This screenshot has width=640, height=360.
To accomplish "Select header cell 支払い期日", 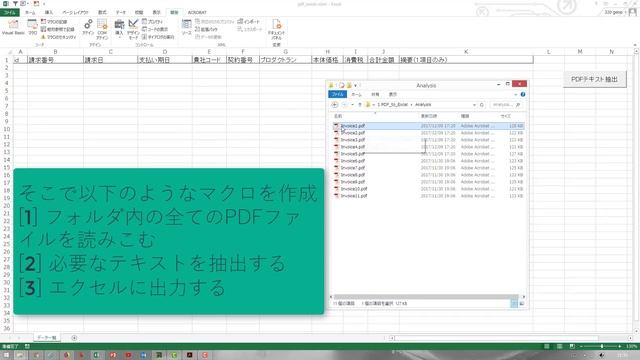I will [x=164, y=60].
